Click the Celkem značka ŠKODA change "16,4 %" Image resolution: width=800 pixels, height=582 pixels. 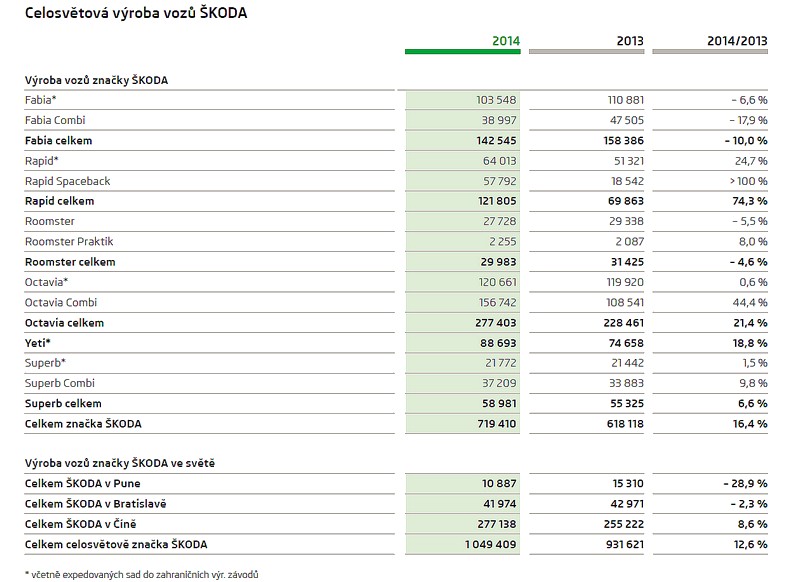click(750, 424)
